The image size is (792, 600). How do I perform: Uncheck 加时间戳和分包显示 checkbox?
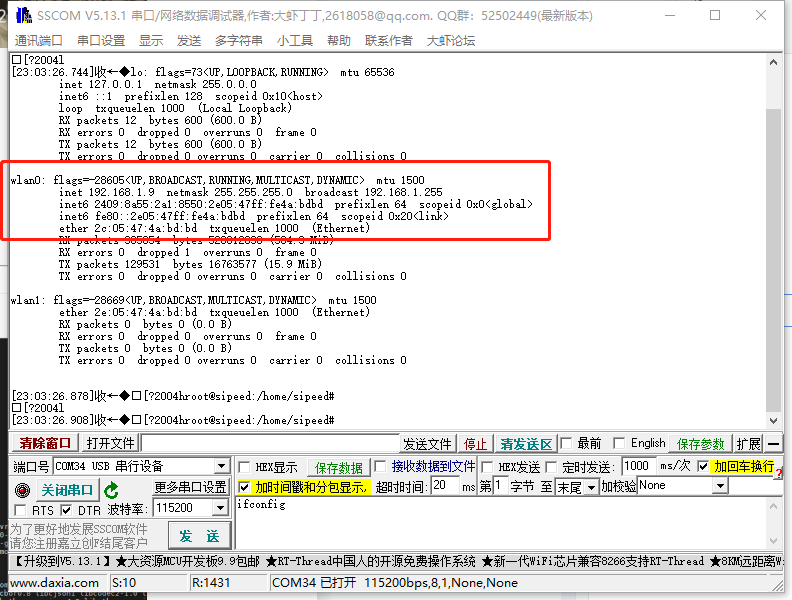[x=245, y=487]
